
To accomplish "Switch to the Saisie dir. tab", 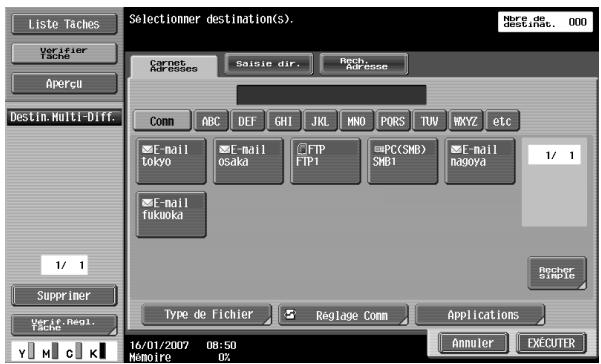I will pos(268,64).
